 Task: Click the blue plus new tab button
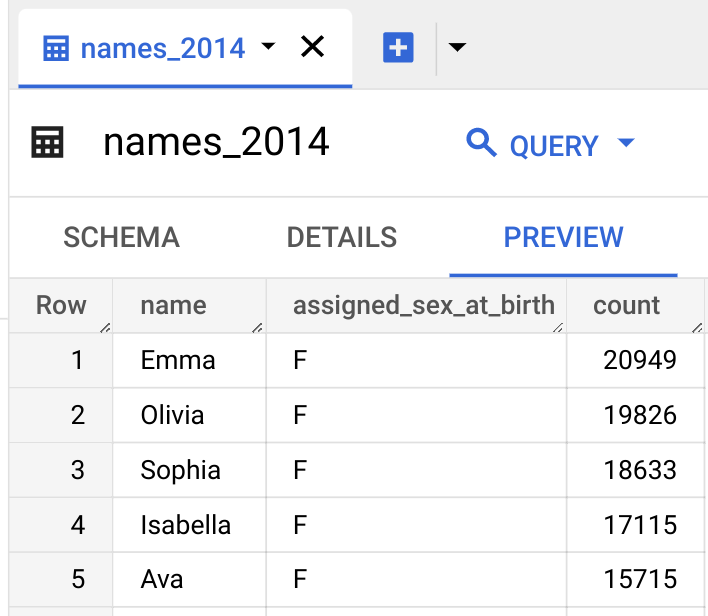[x=398, y=47]
